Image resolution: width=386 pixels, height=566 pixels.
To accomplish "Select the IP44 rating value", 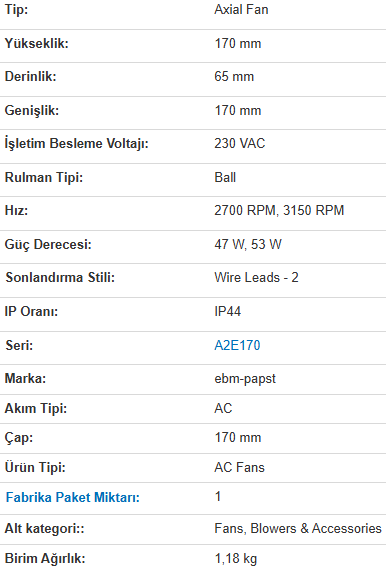I will (x=227, y=311).
